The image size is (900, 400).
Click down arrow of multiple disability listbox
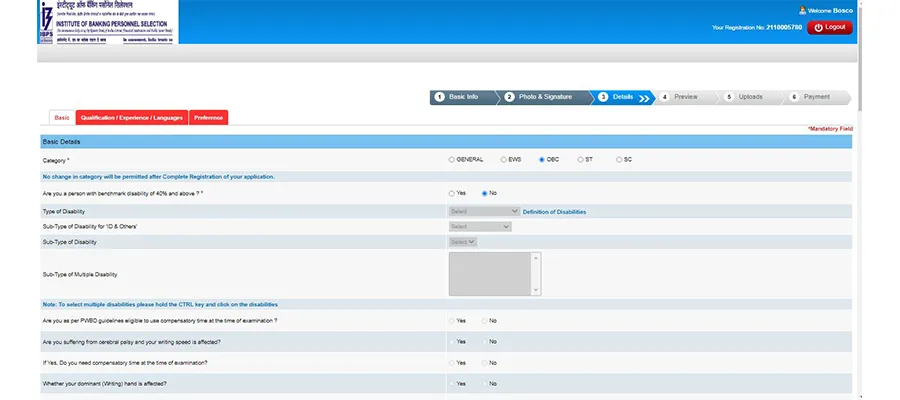tap(536, 290)
